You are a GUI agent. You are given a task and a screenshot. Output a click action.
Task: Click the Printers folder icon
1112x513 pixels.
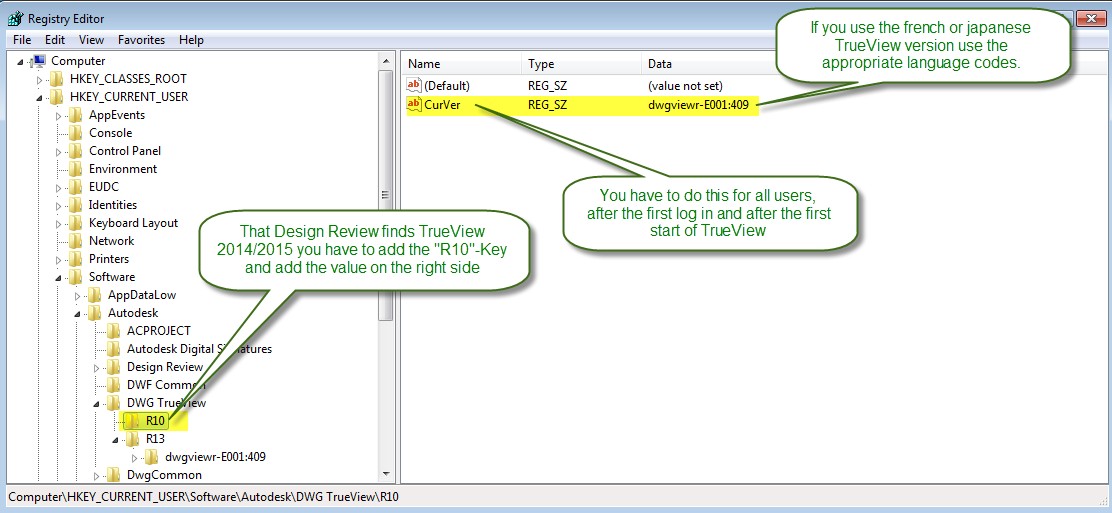77,259
